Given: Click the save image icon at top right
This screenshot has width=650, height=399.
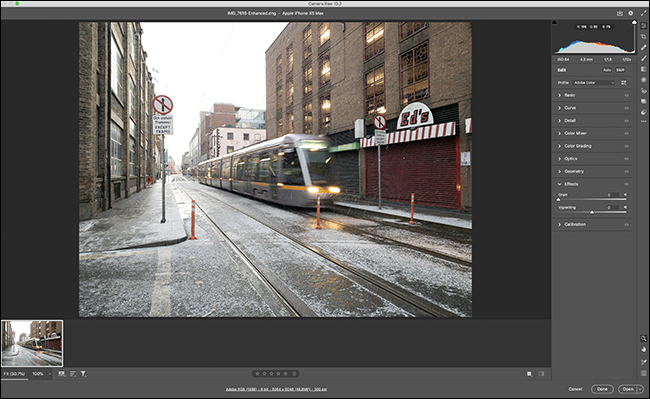Looking at the screenshot, I should tap(620, 13).
